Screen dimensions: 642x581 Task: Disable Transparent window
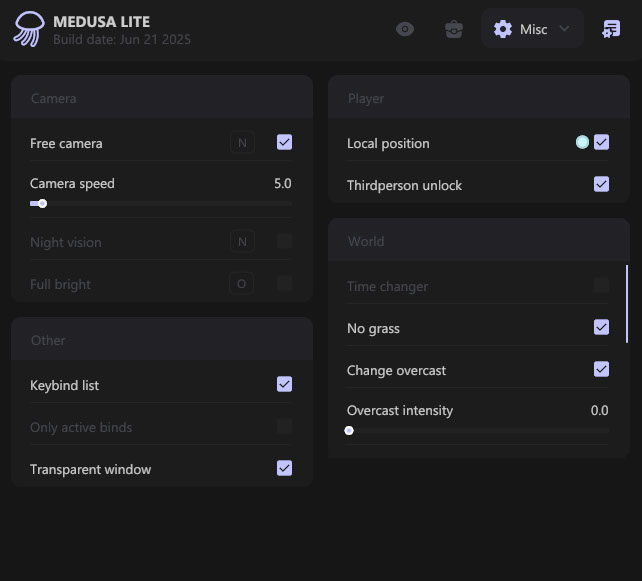285,468
